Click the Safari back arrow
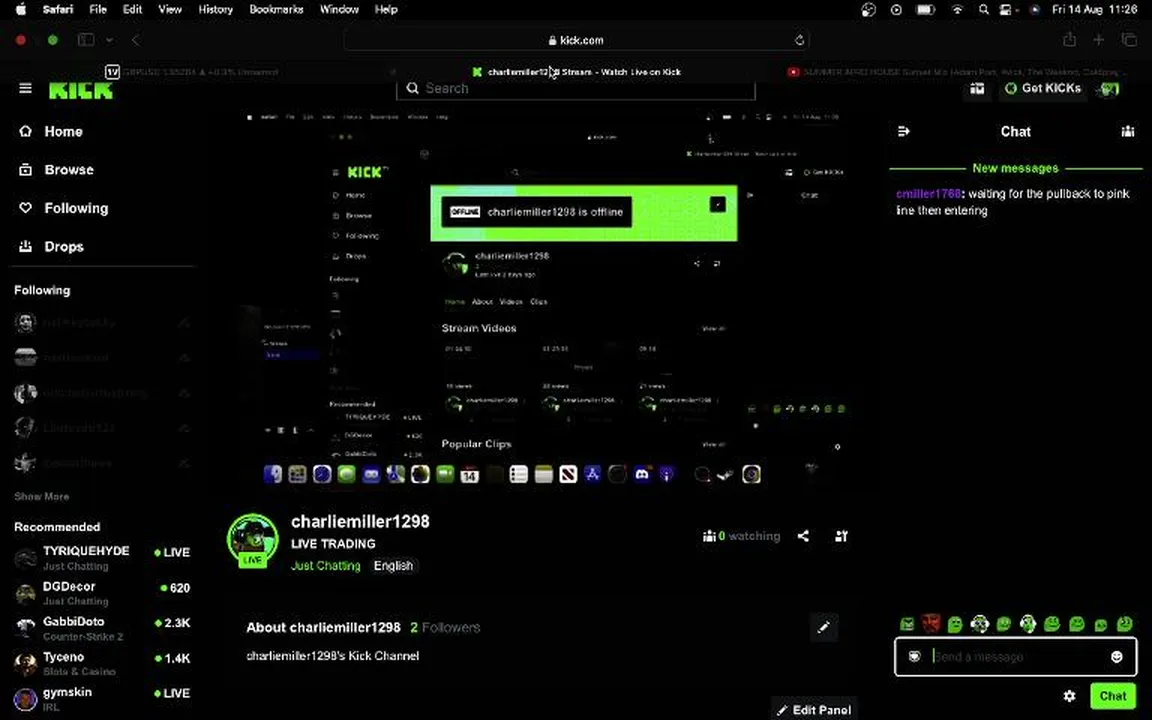Image resolution: width=1152 pixels, height=720 pixels. point(135,40)
